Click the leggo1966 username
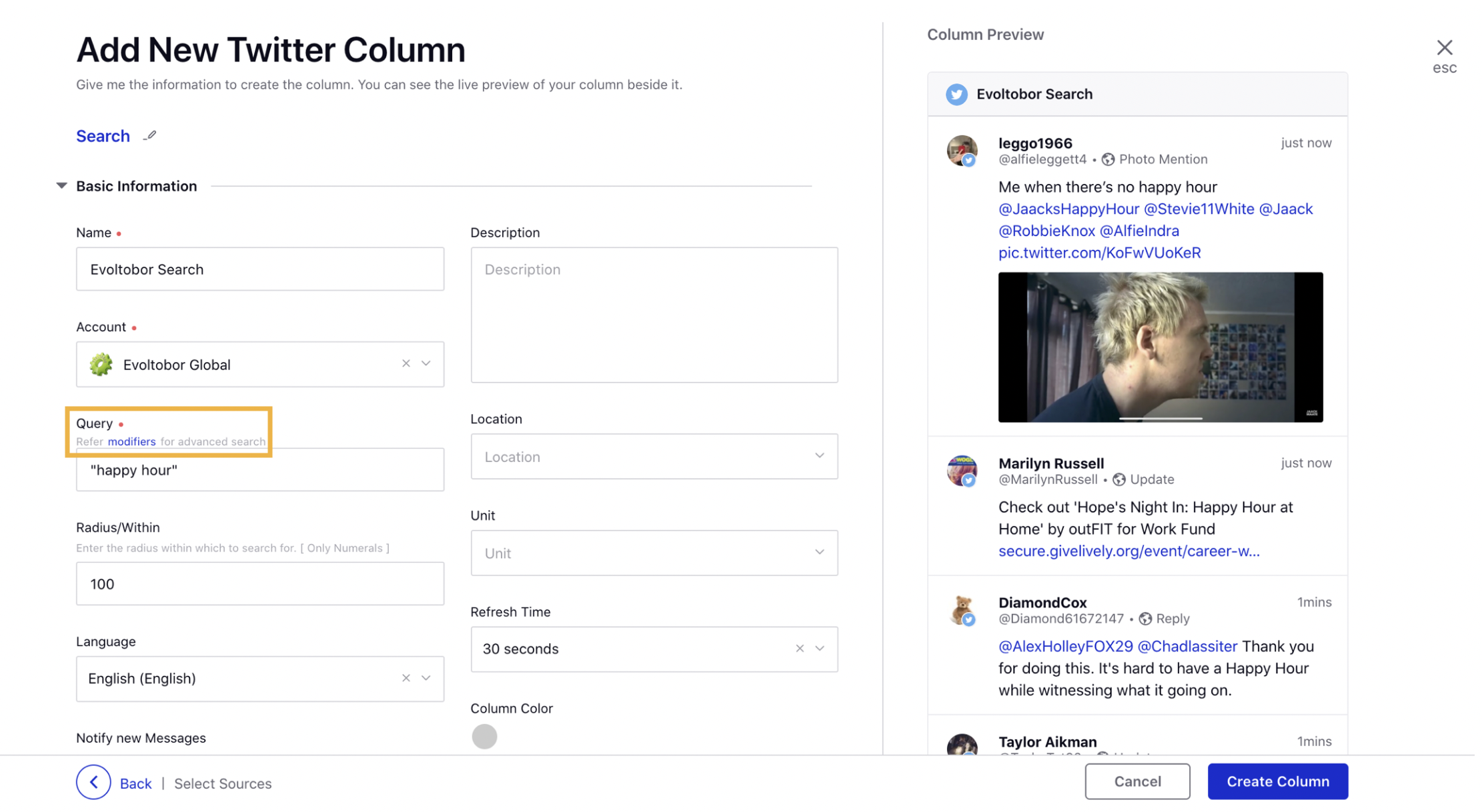Screen dimensions: 1482x812 pos(1035,143)
